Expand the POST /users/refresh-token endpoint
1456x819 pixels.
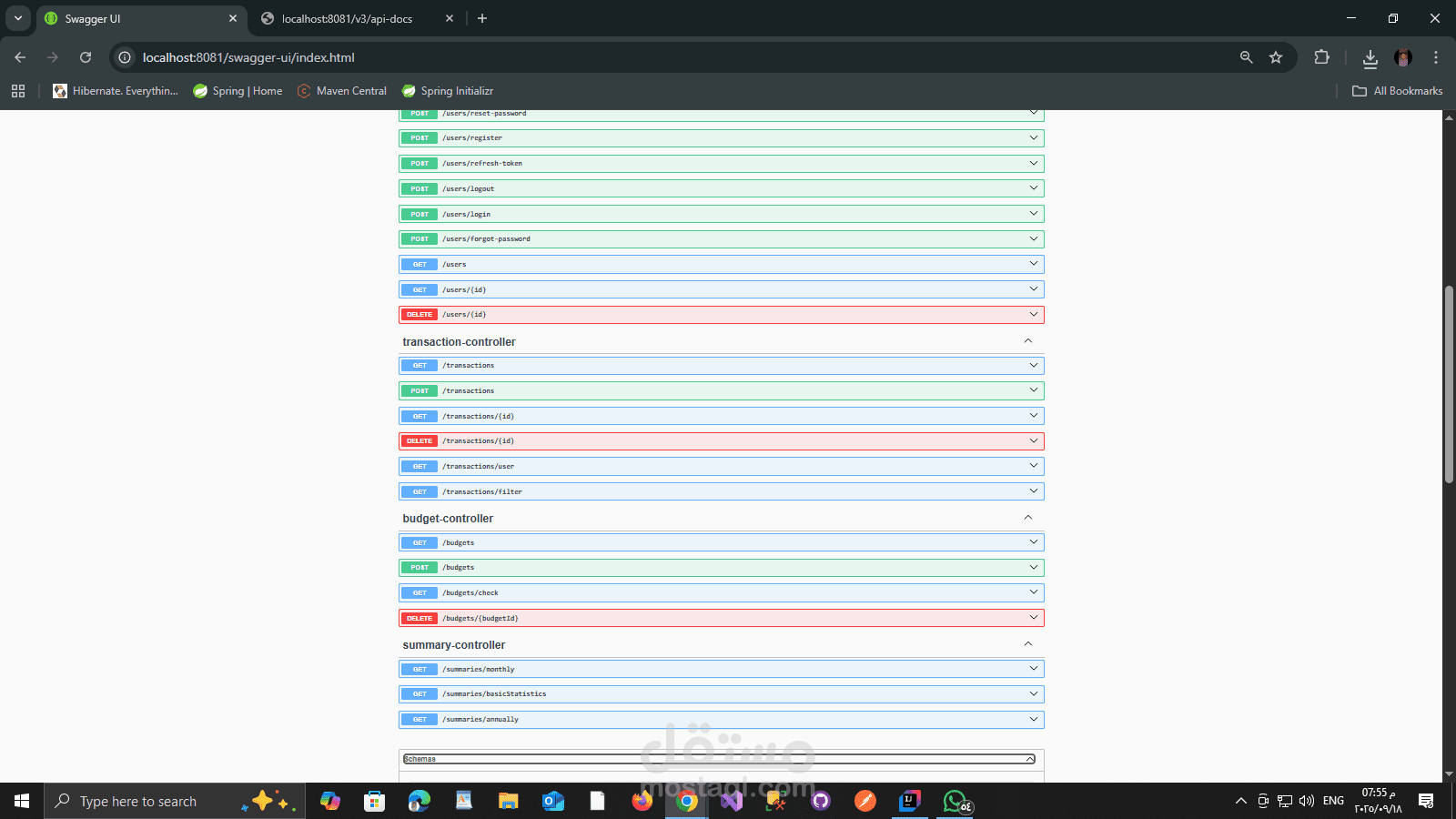(722, 164)
